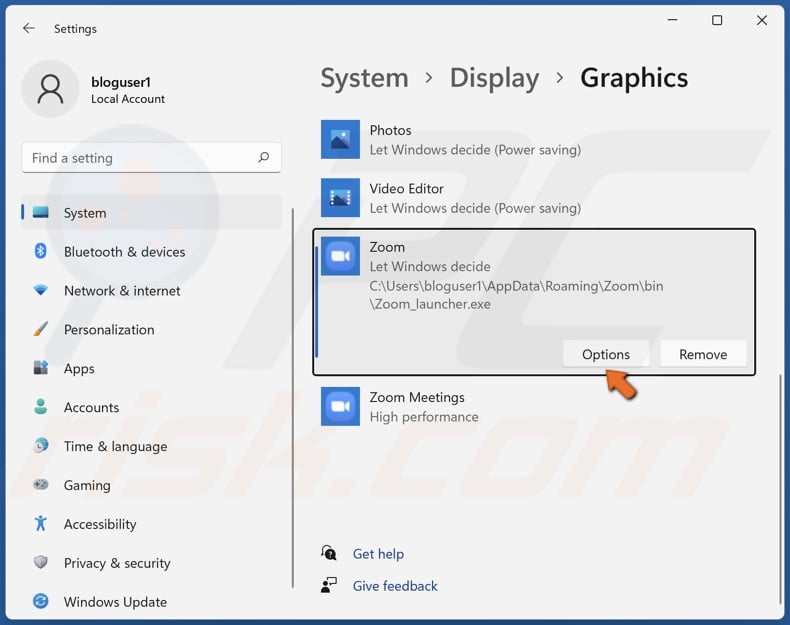Click the Zoom_launcher.exe file path text
This screenshot has height=625, width=790.
point(516,295)
